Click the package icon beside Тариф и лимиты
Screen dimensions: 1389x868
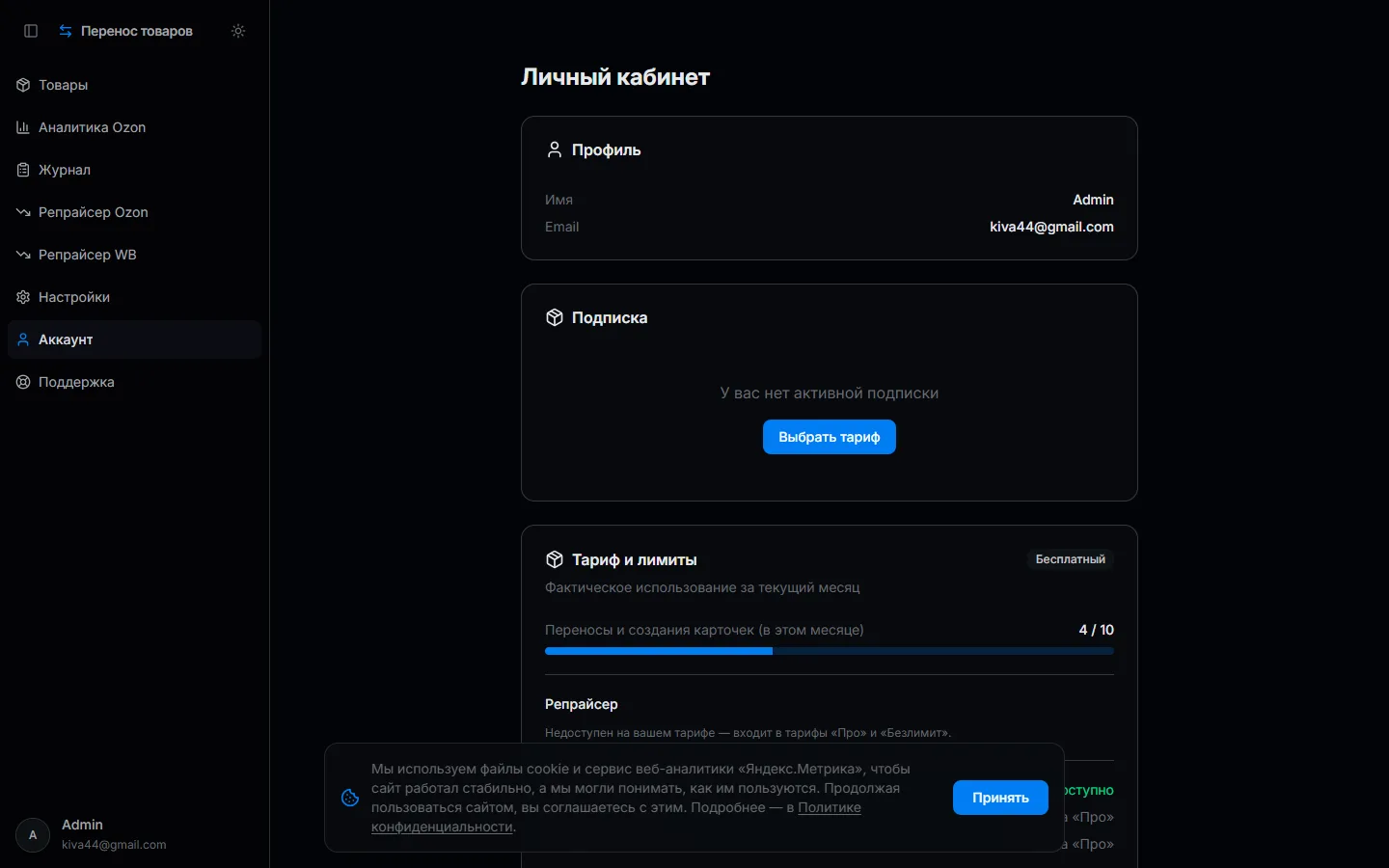(x=555, y=559)
